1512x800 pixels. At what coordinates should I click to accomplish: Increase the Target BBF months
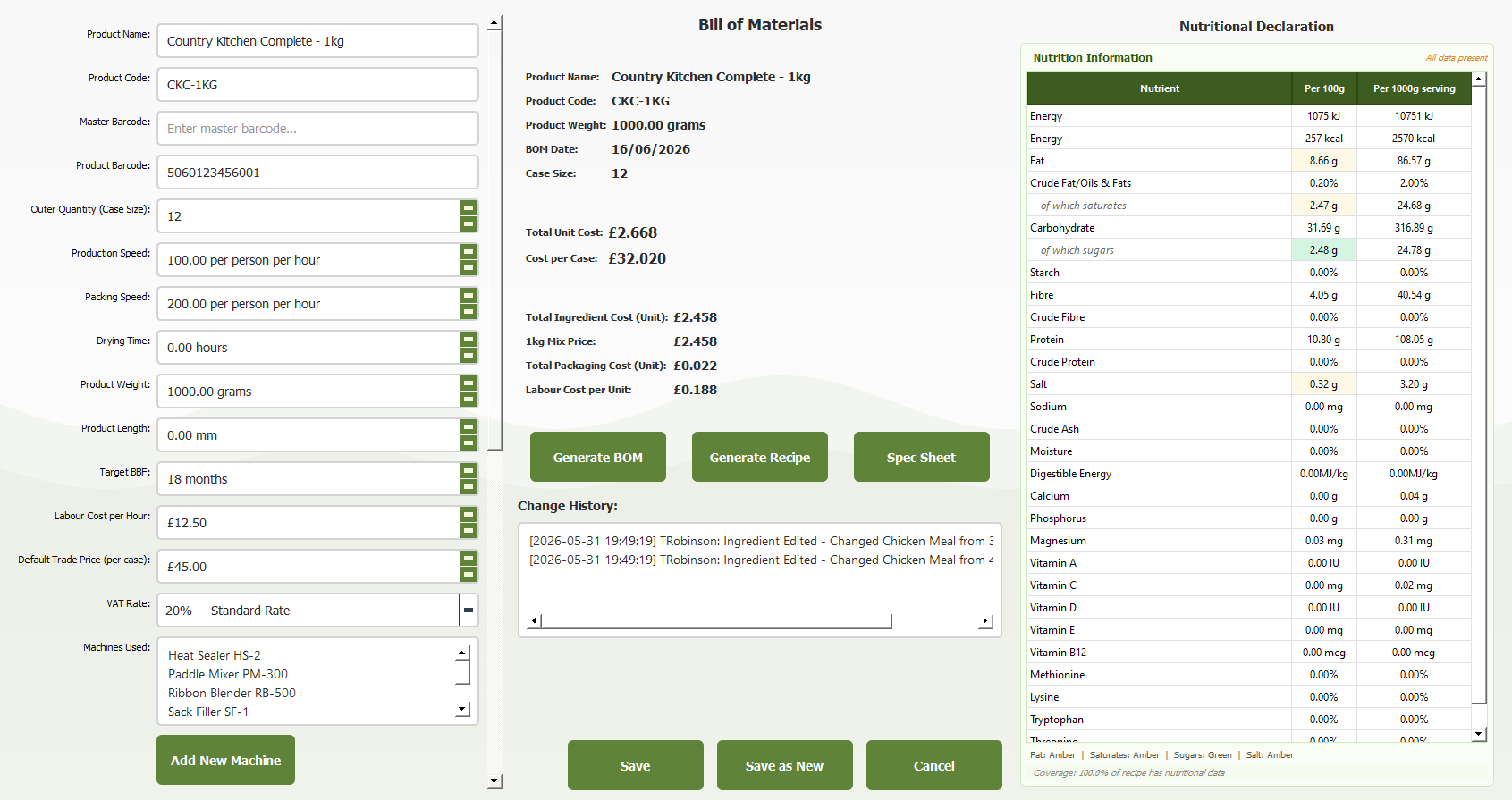469,471
